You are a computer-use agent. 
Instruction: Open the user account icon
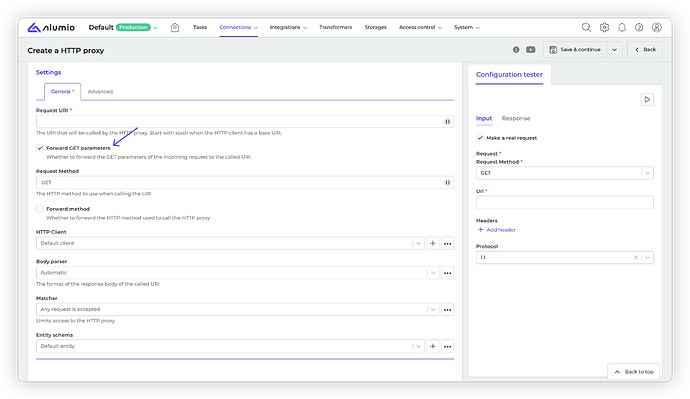[x=657, y=27]
